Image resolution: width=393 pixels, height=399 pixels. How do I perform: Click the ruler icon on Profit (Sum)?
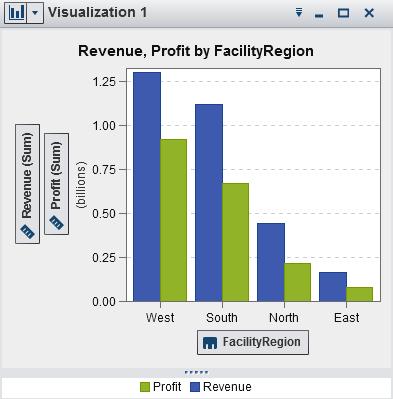[56, 223]
